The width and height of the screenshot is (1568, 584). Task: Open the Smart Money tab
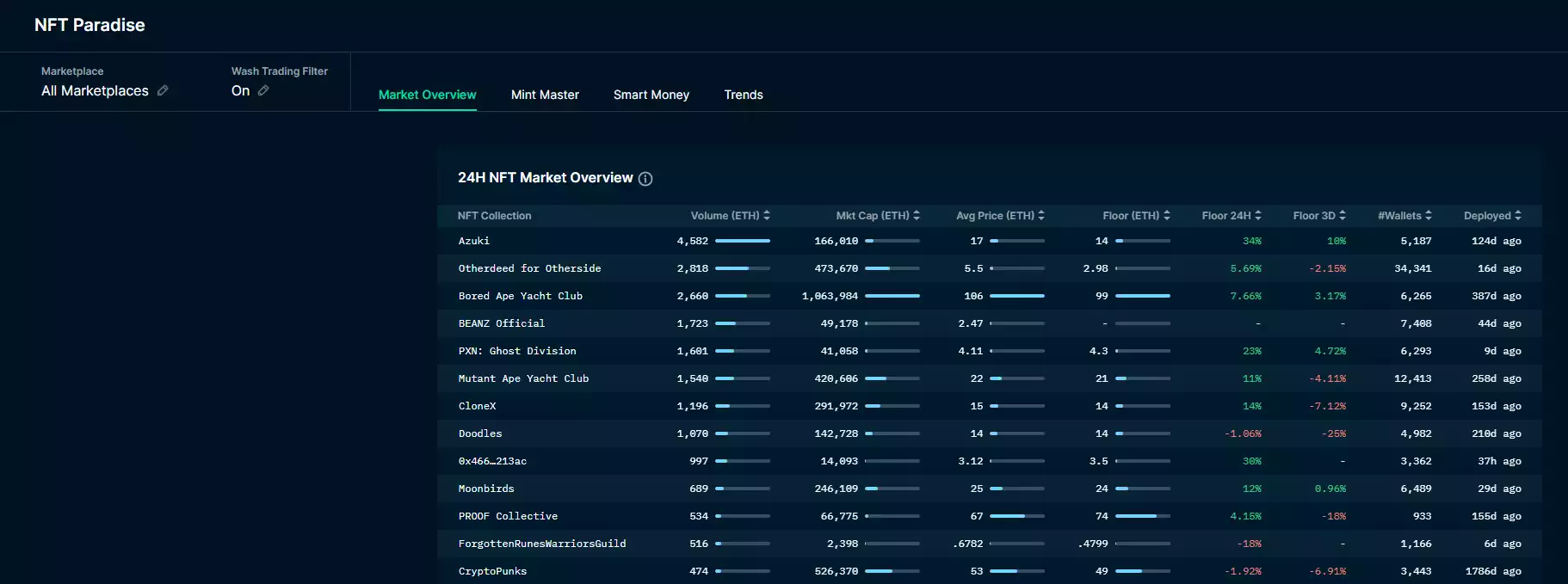pos(651,95)
